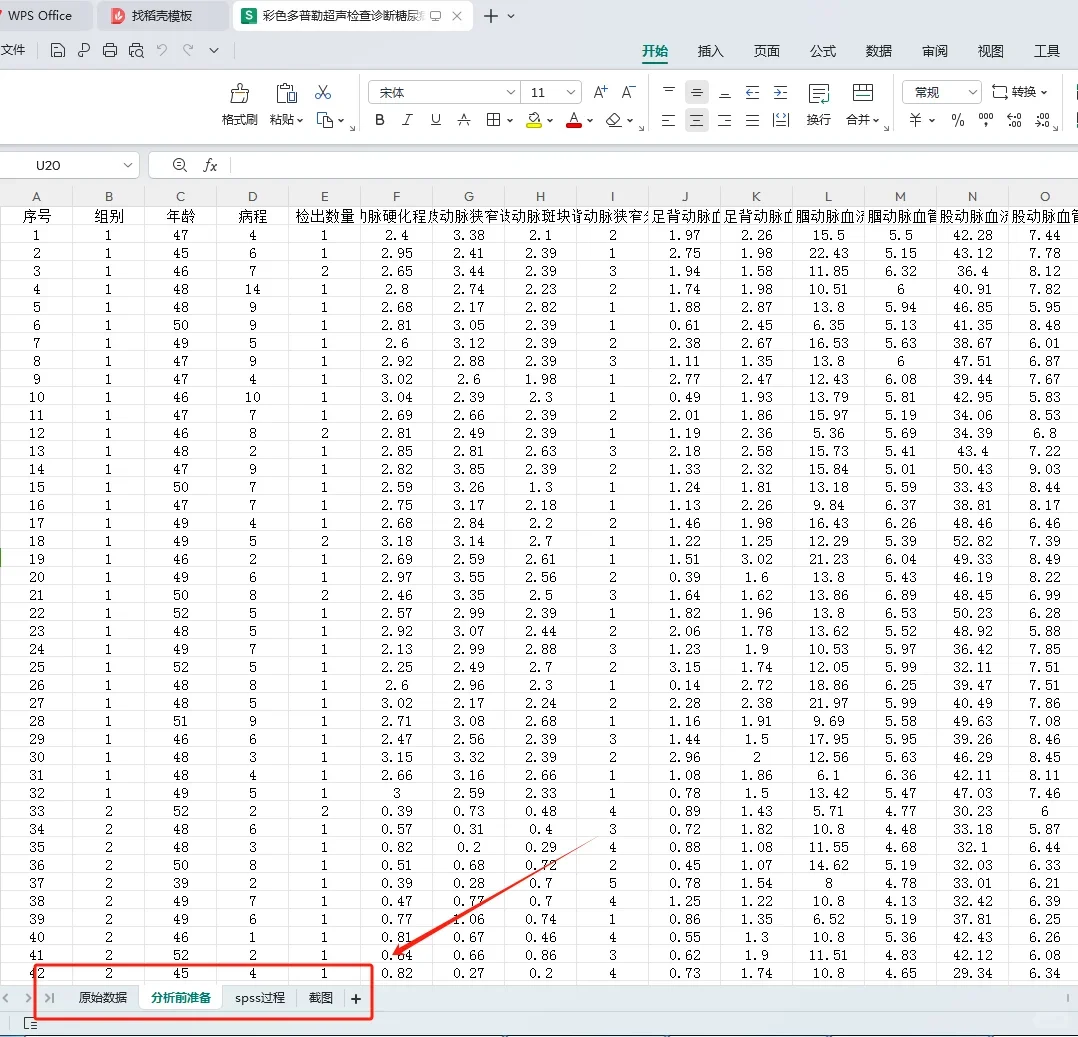
Task: Apply red font color
Action: coord(574,120)
